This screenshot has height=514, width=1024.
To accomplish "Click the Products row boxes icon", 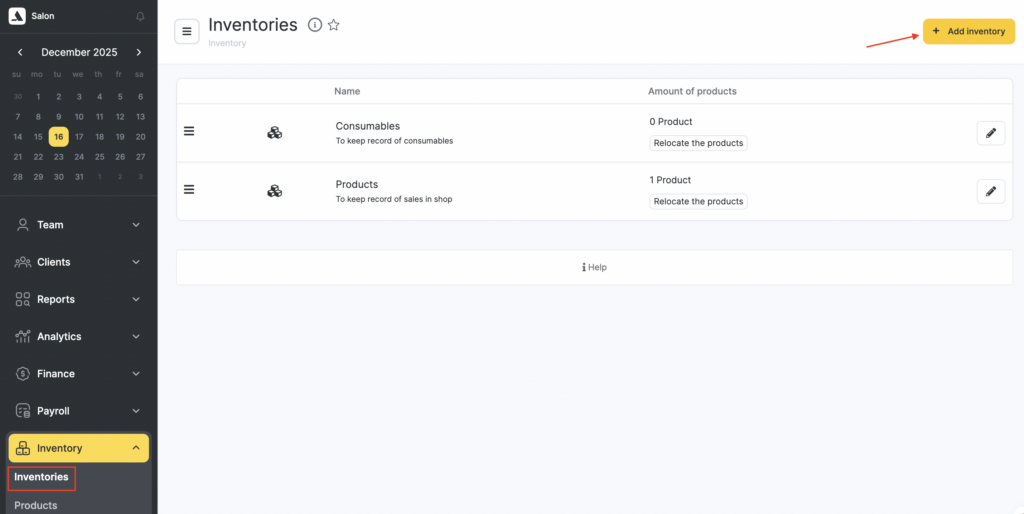I will [x=274, y=191].
